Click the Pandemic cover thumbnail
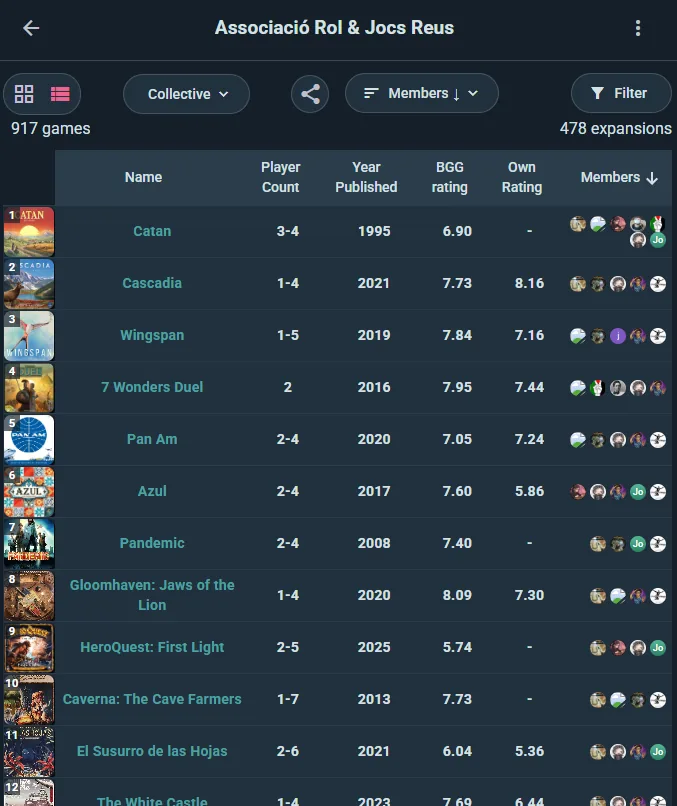Image resolution: width=677 pixels, height=806 pixels. (29, 543)
